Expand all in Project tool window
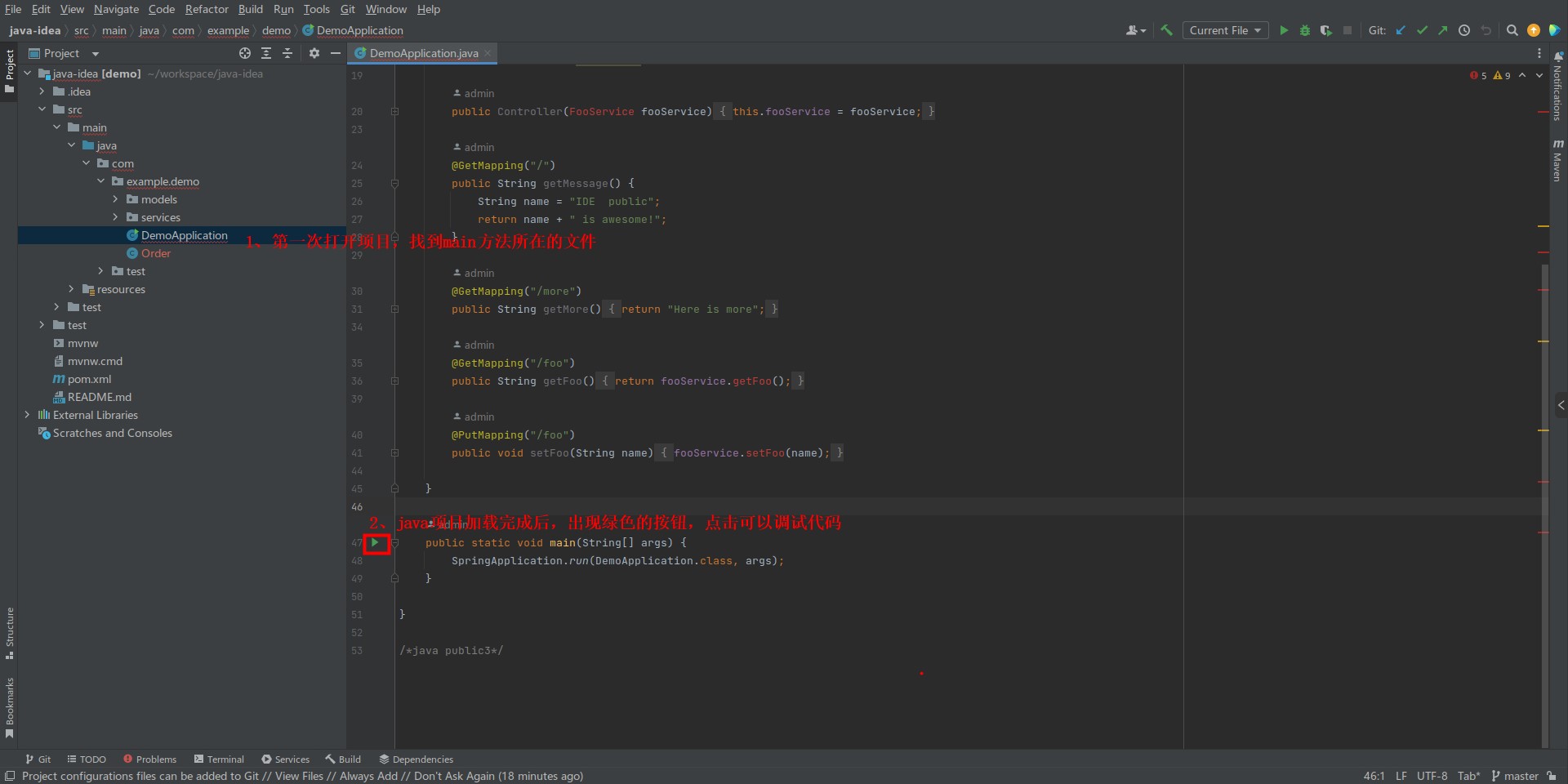 click(x=266, y=53)
